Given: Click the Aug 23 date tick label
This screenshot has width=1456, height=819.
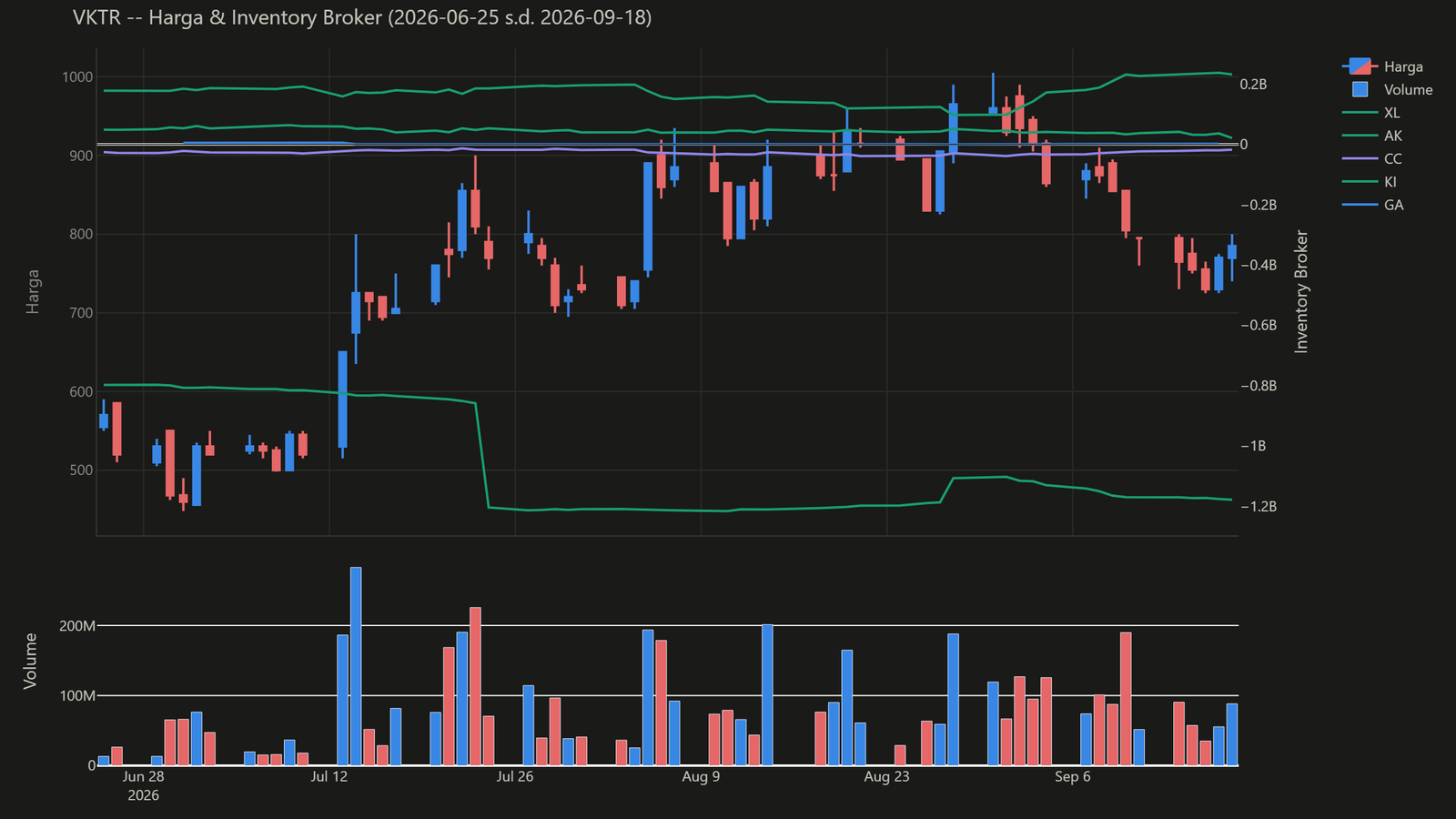Looking at the screenshot, I should (x=886, y=776).
